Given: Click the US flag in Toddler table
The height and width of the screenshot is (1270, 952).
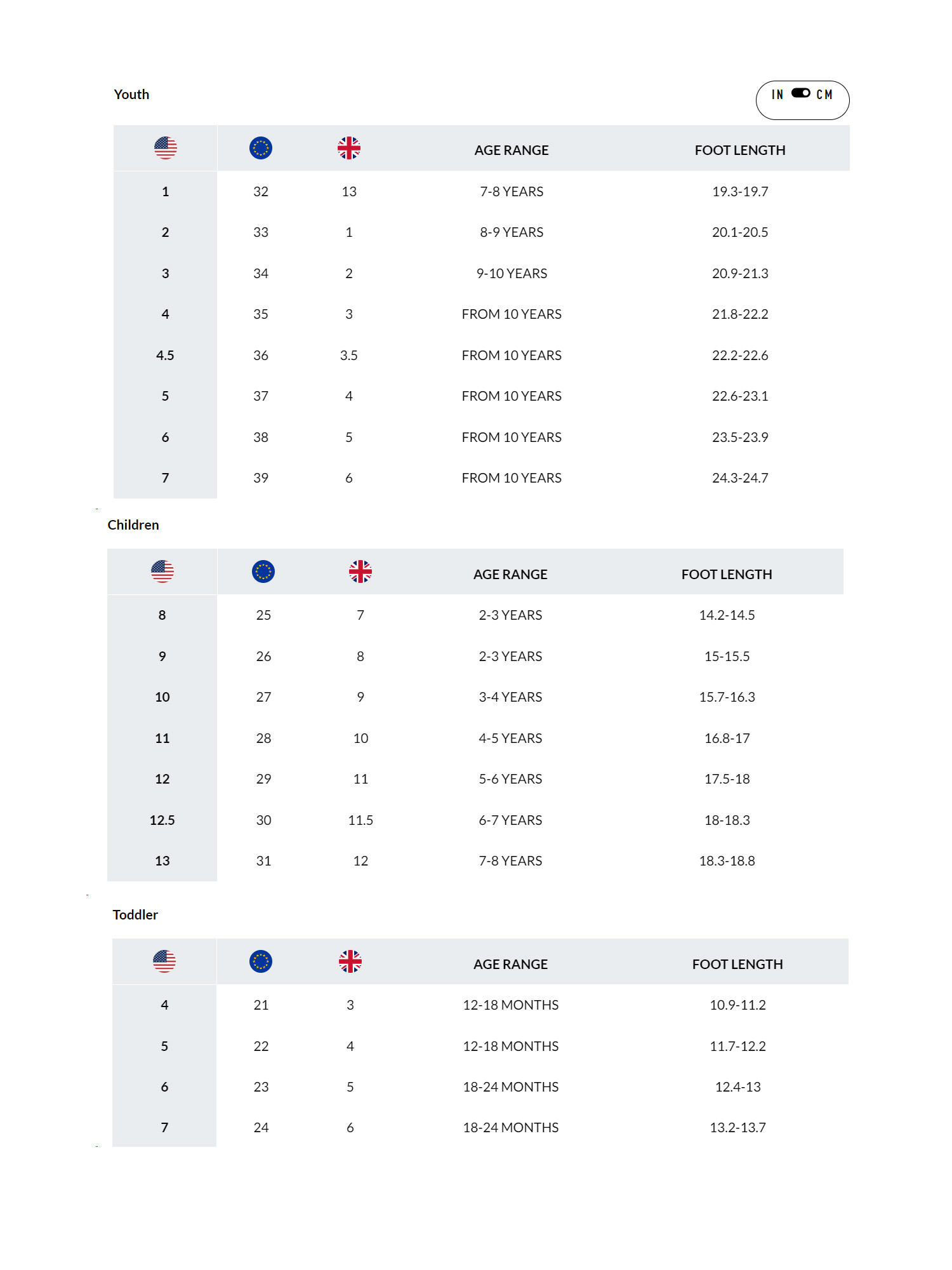Looking at the screenshot, I should 164,961.
